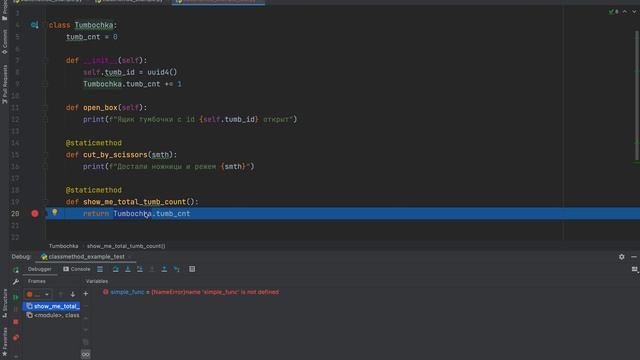The height and width of the screenshot is (360, 640).
Task: Open the Commit side panel
Action: click(4, 42)
